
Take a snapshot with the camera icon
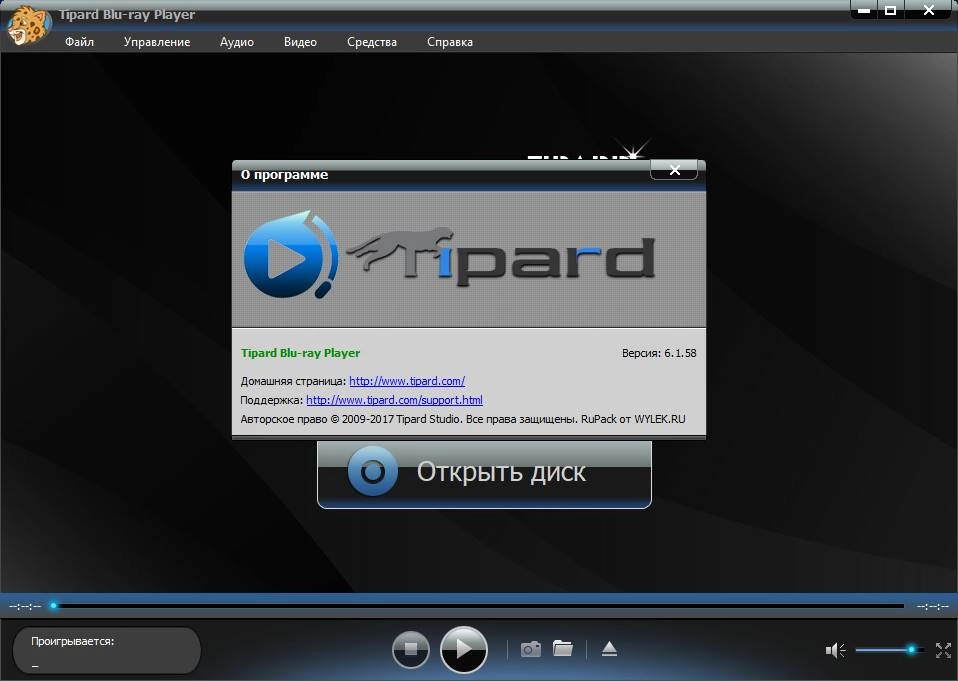pyautogui.click(x=530, y=649)
